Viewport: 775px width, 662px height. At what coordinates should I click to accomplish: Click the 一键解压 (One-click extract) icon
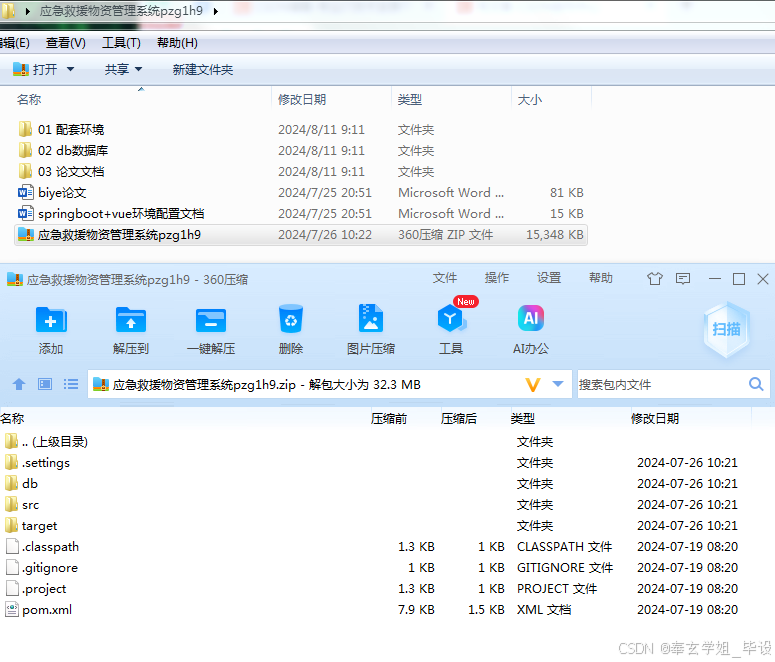tap(211, 320)
